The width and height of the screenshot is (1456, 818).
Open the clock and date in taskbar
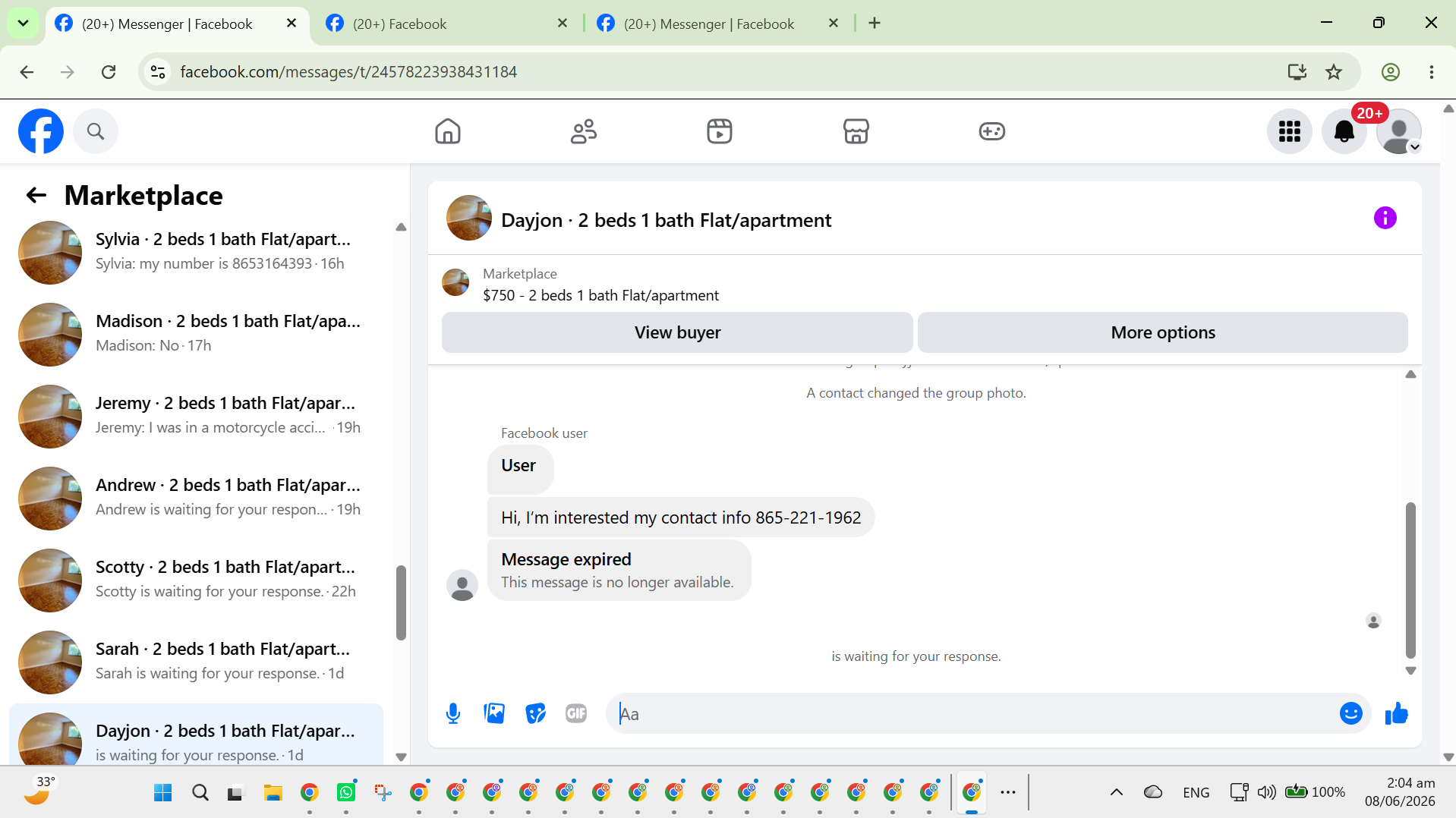coord(1400,792)
